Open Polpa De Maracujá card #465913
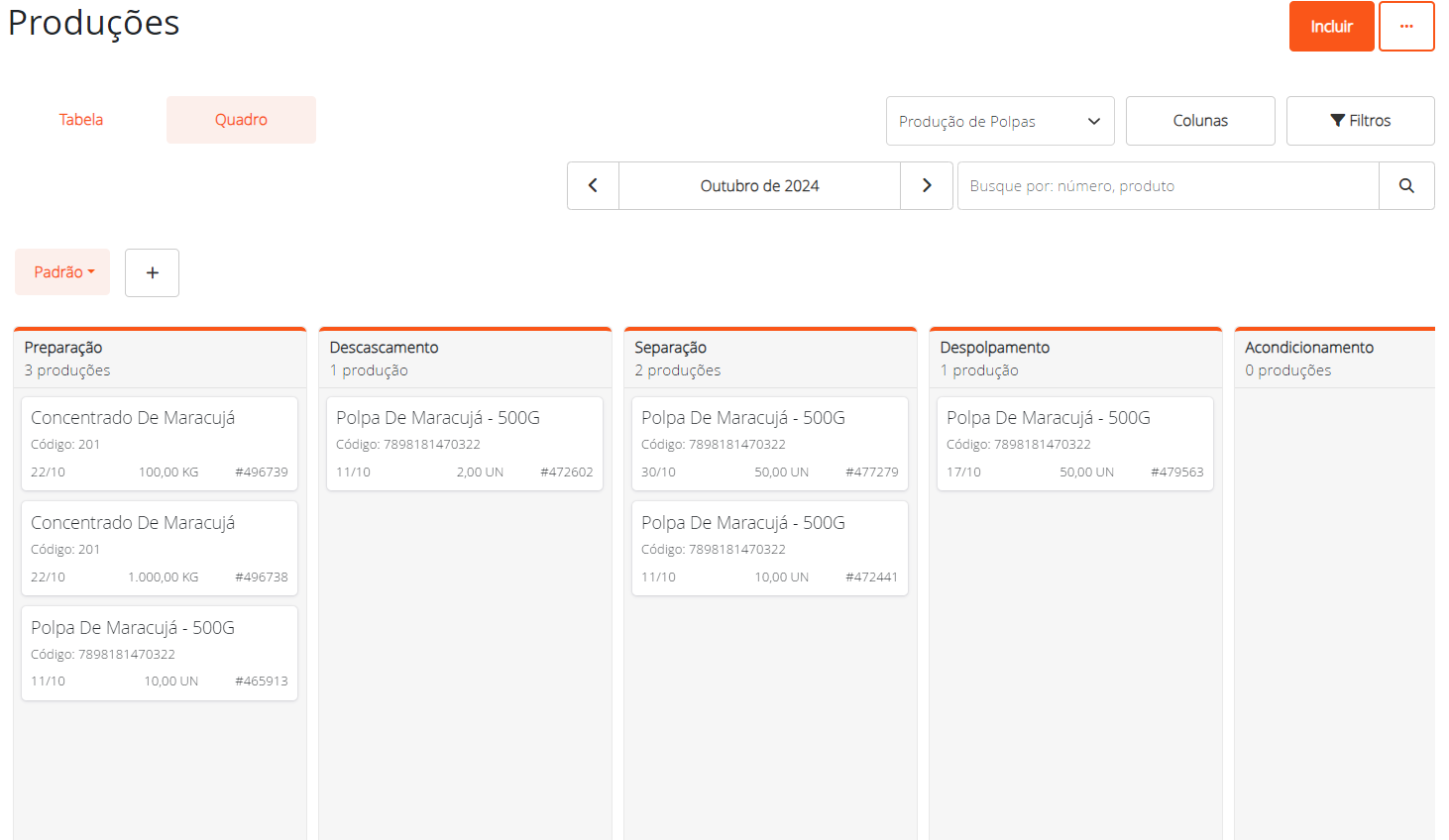 click(160, 654)
